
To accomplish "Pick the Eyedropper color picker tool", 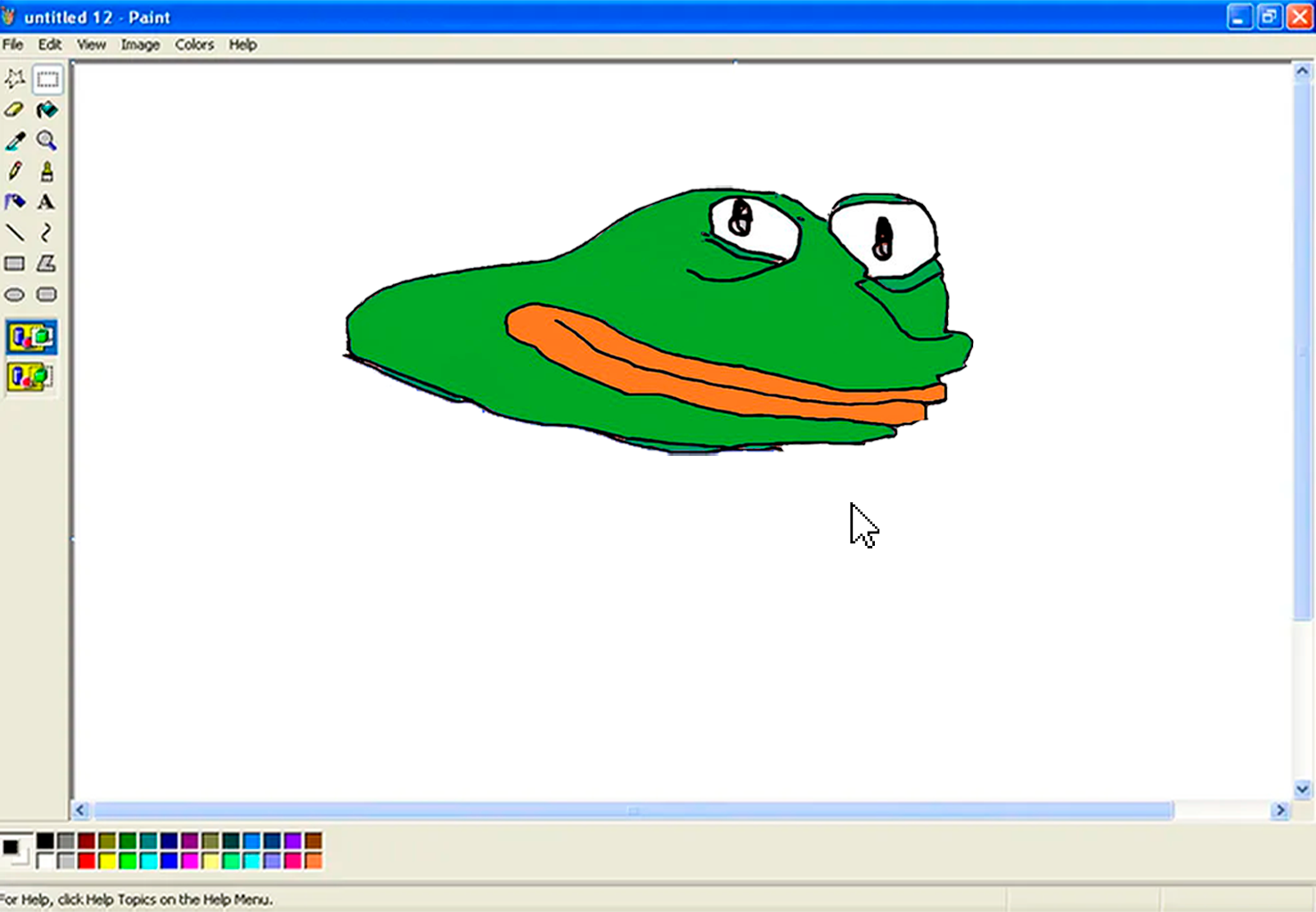I will [13, 140].
